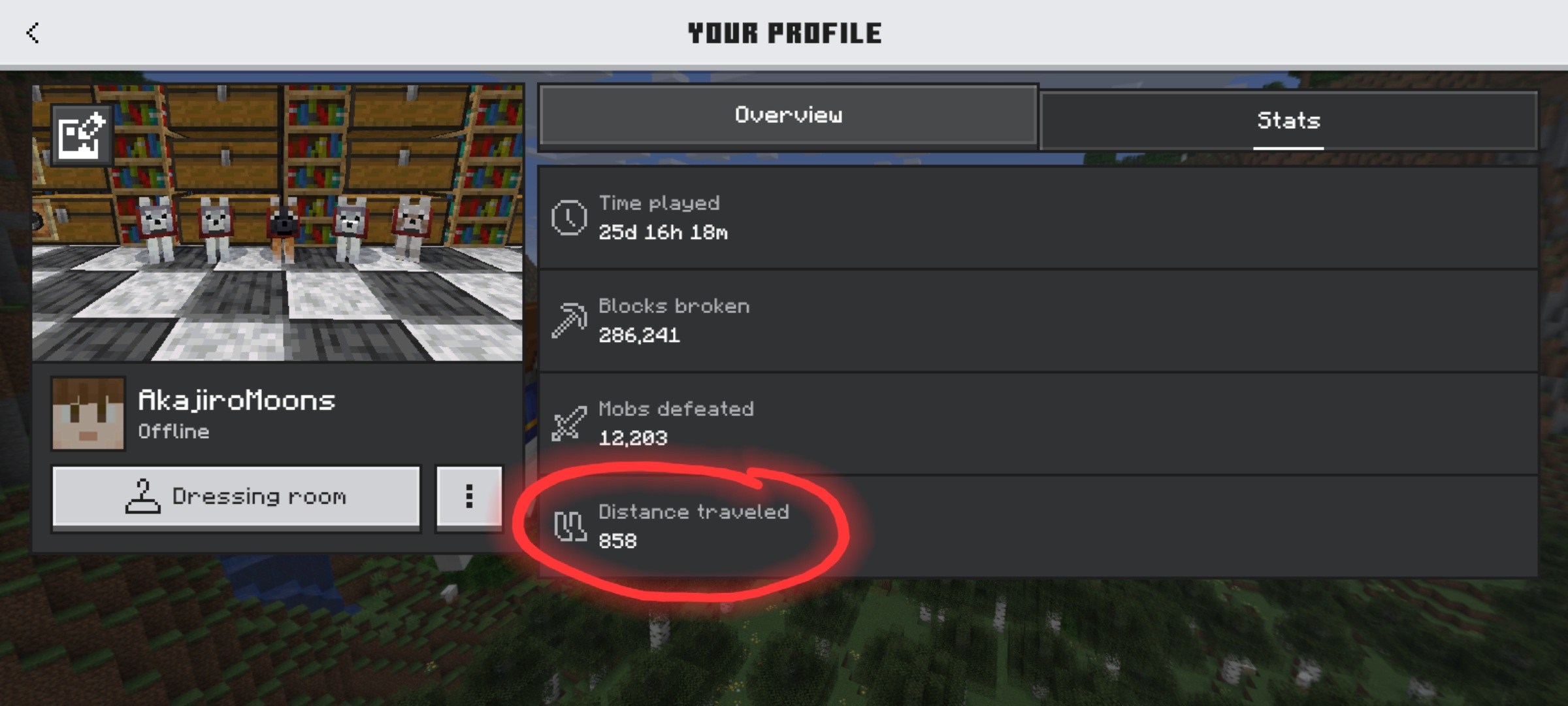Open the three-dot more options menu
The height and width of the screenshot is (706, 1568).
[469, 496]
